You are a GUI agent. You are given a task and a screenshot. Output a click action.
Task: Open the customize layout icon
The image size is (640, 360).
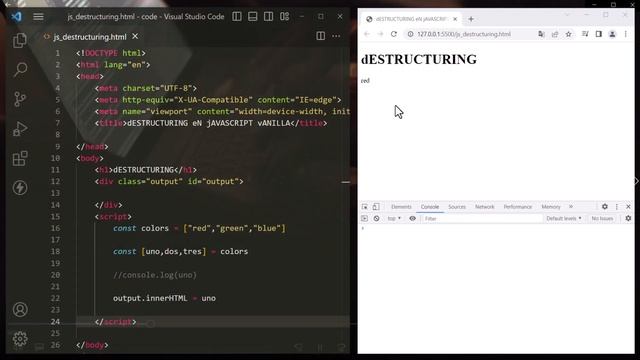click(284, 16)
